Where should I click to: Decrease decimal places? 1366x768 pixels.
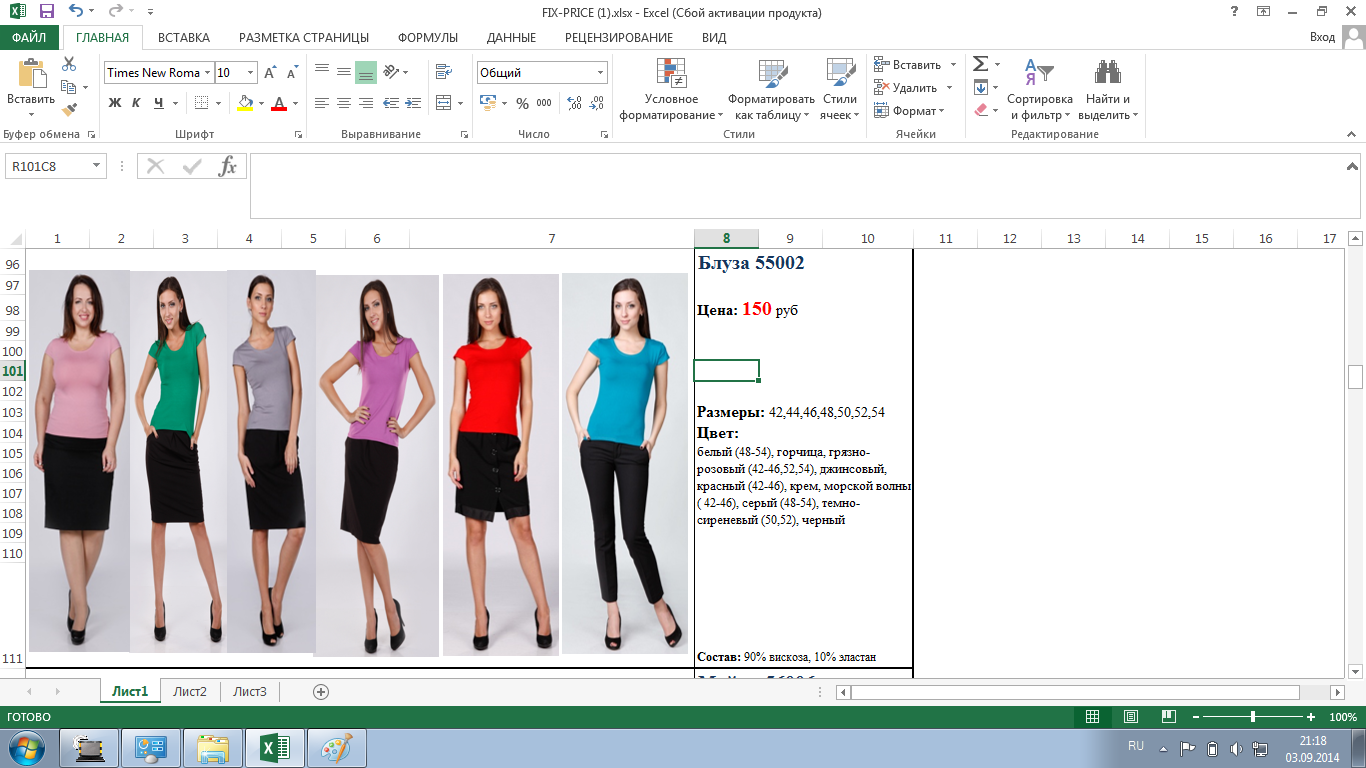(597, 103)
